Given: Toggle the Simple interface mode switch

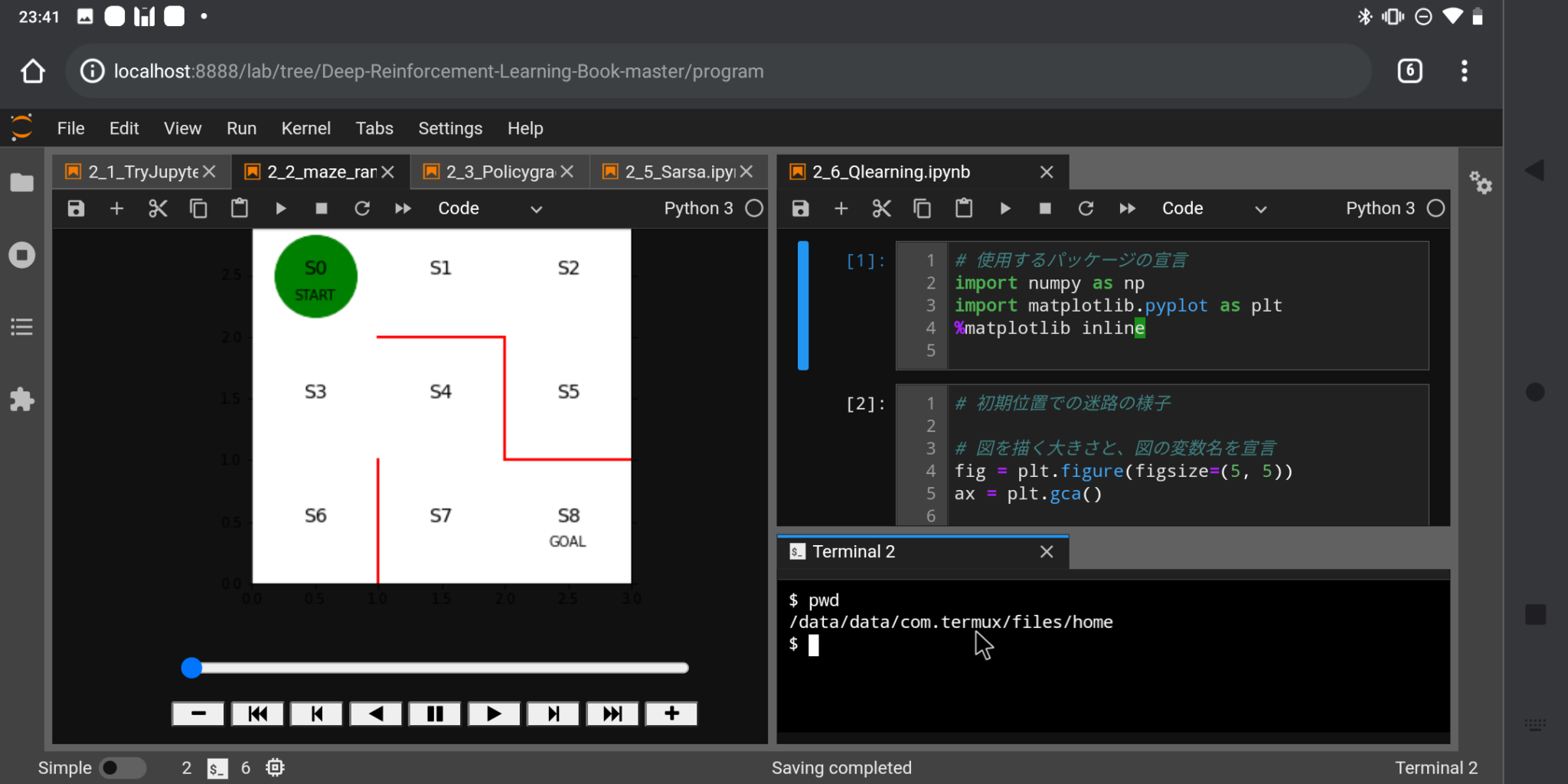Looking at the screenshot, I should [122, 767].
